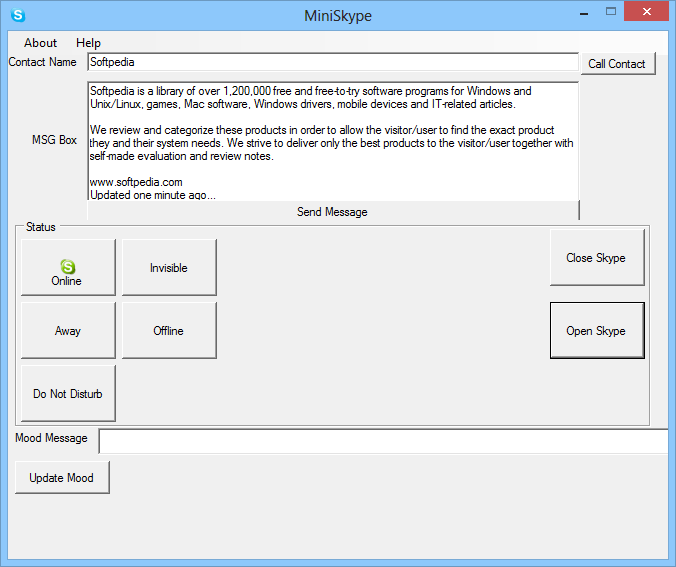Send the message with Send Message button
The width and height of the screenshot is (676, 567).
pos(333,212)
